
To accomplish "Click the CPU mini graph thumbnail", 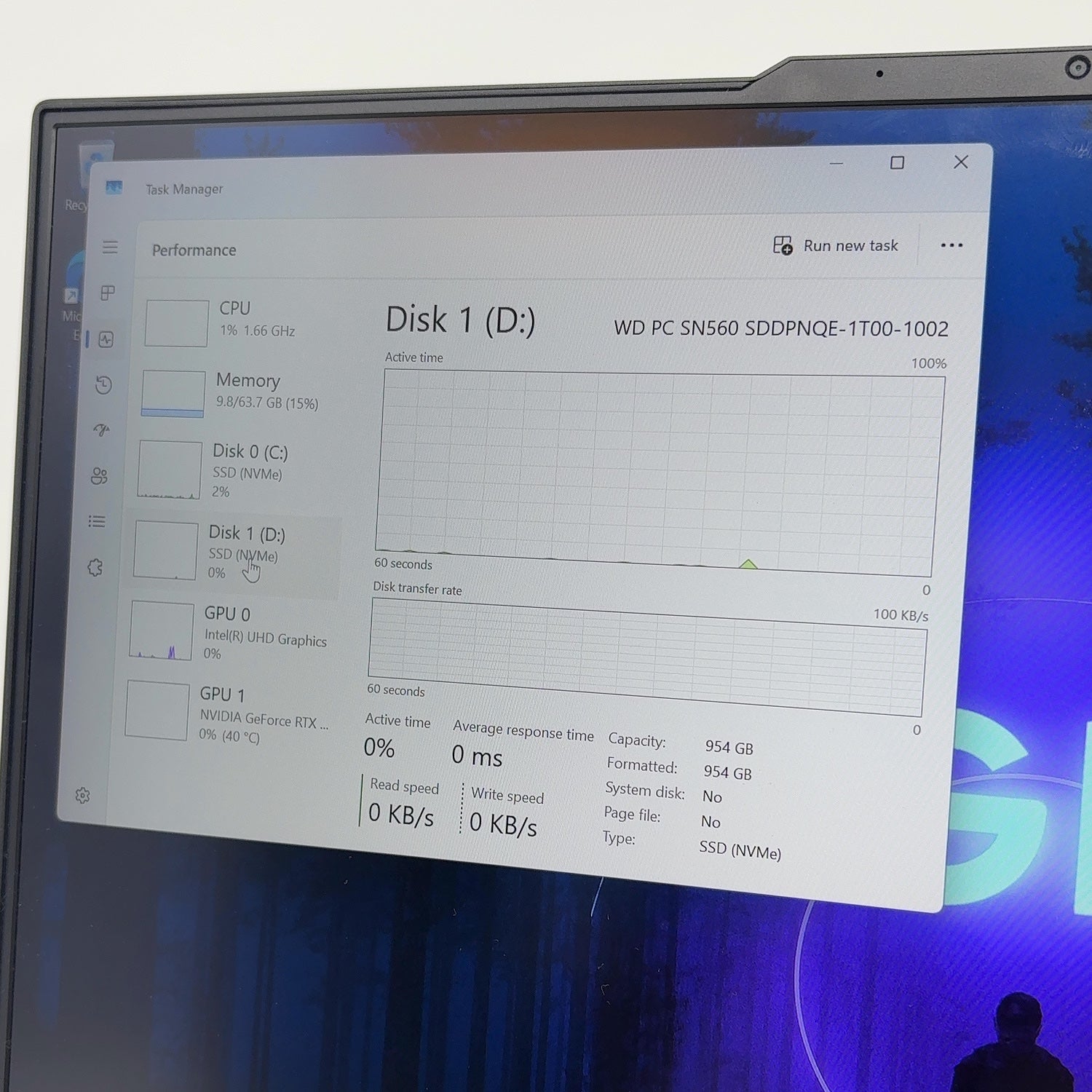I will 177,323.
